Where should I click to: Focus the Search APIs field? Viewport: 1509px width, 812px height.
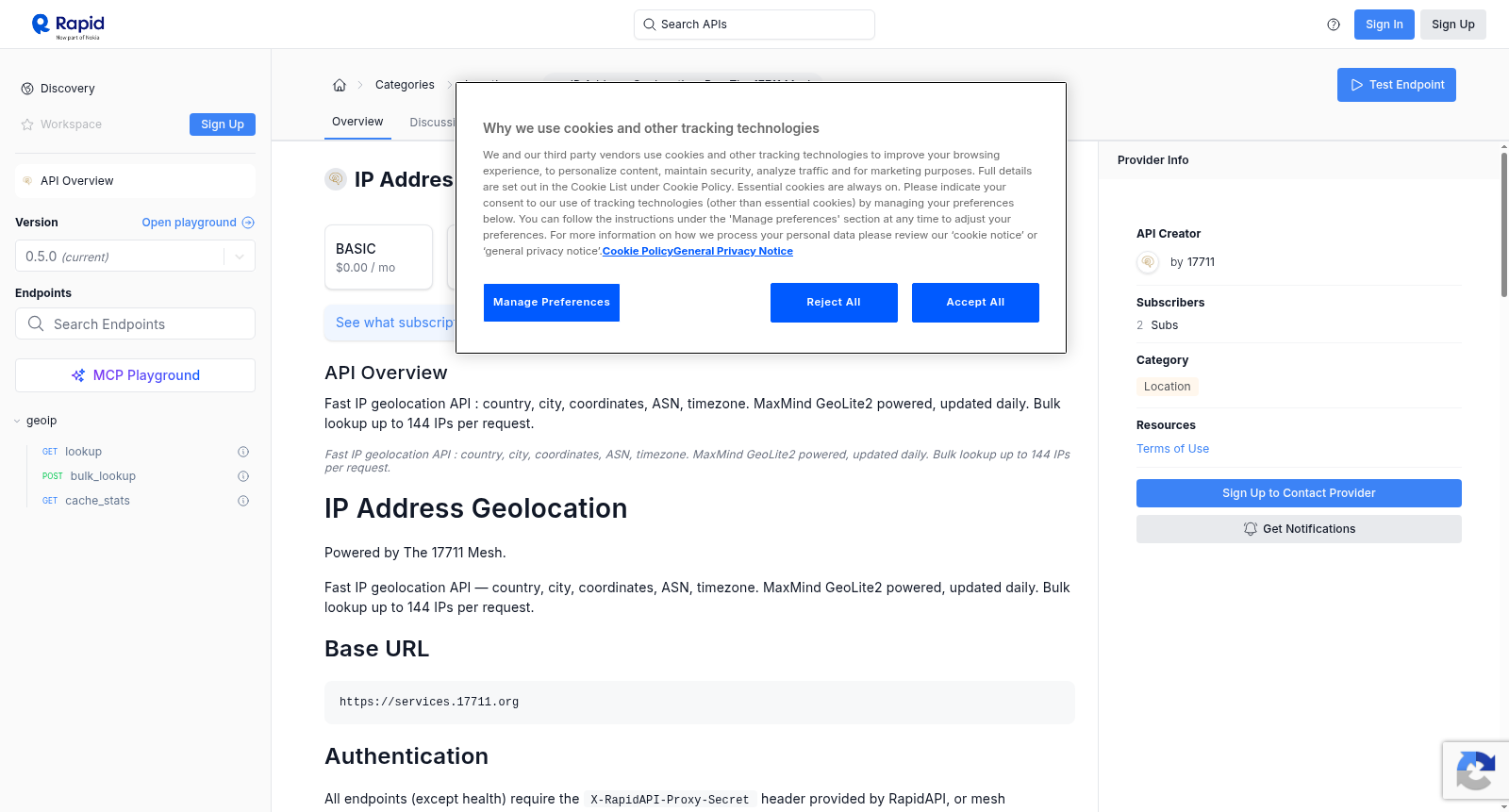point(754,25)
